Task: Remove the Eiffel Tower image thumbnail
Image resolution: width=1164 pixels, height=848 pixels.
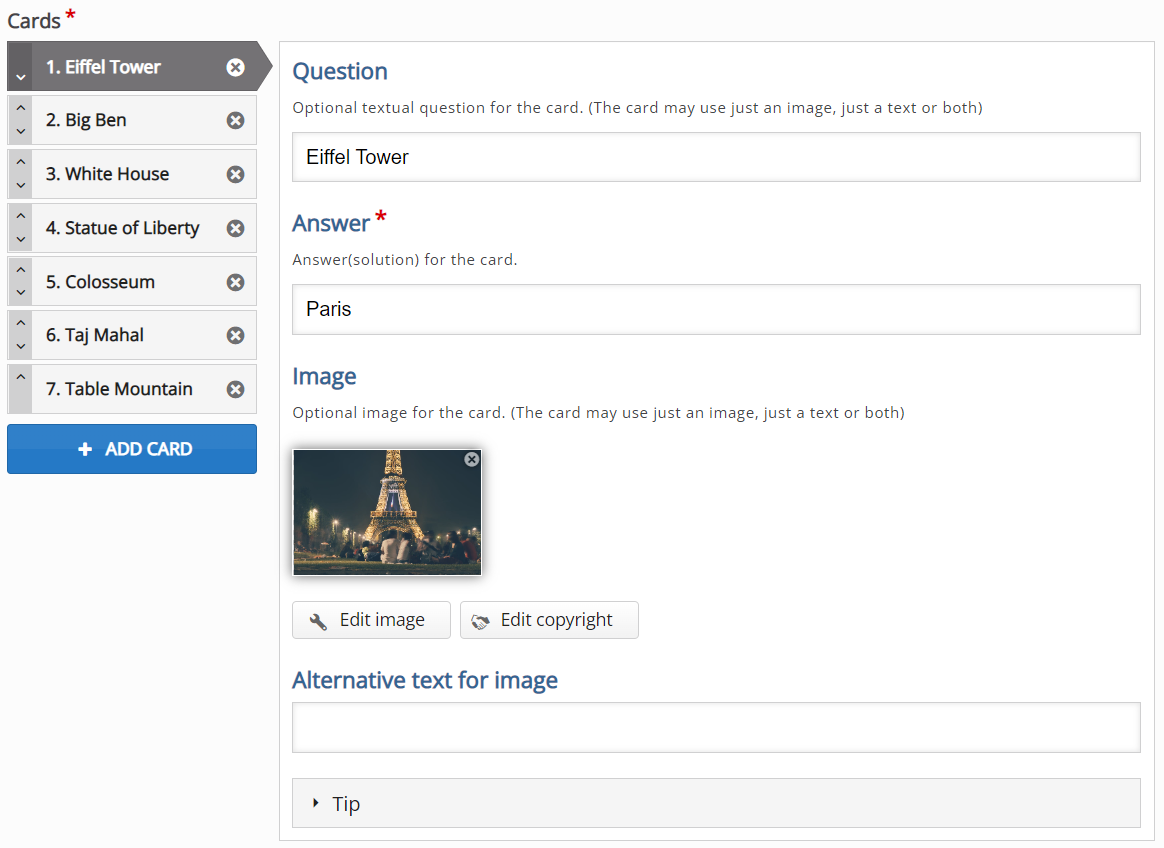Action: pyautogui.click(x=471, y=460)
